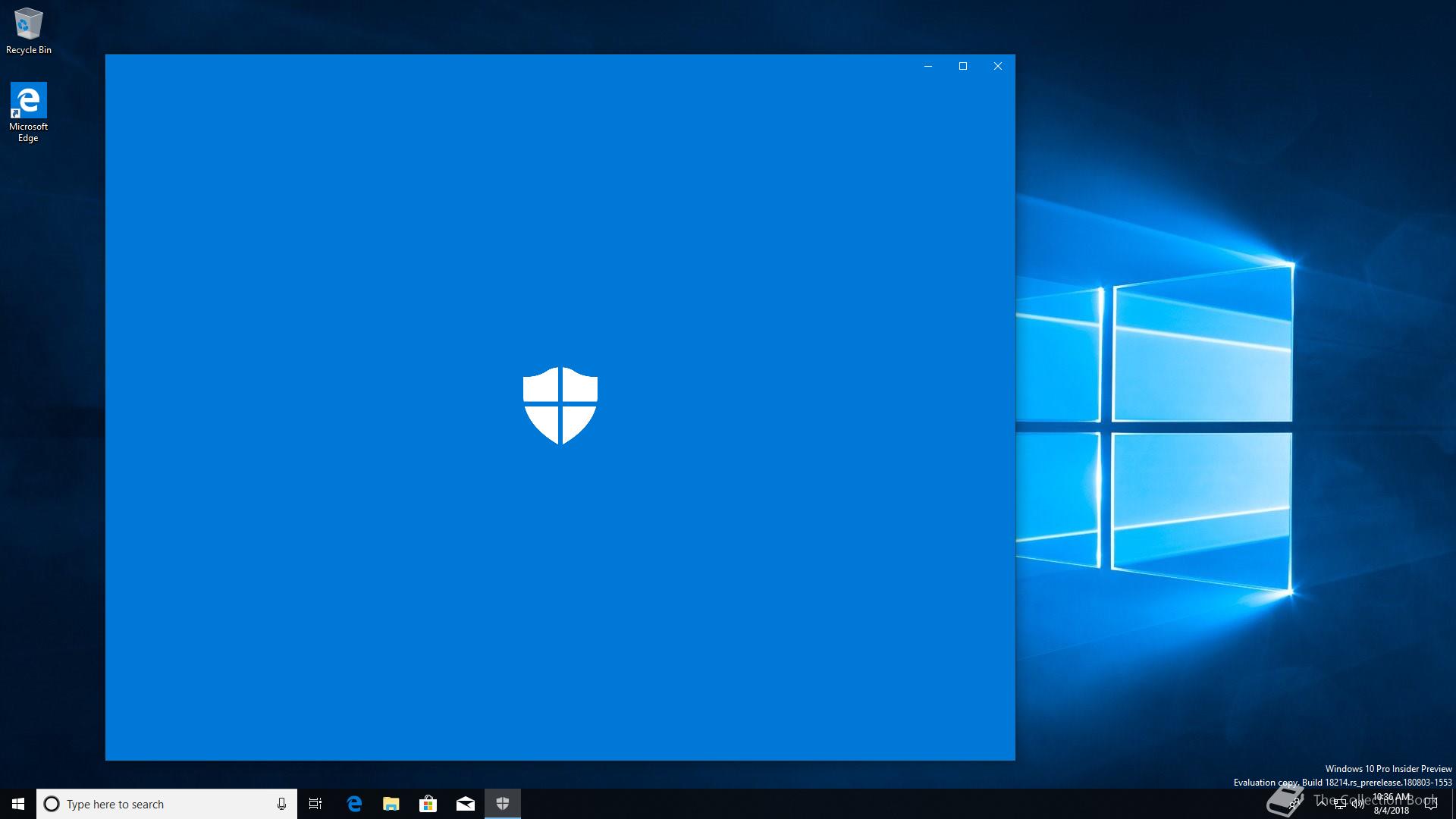
Task: Launch Edge from the taskbar
Action: 354,804
